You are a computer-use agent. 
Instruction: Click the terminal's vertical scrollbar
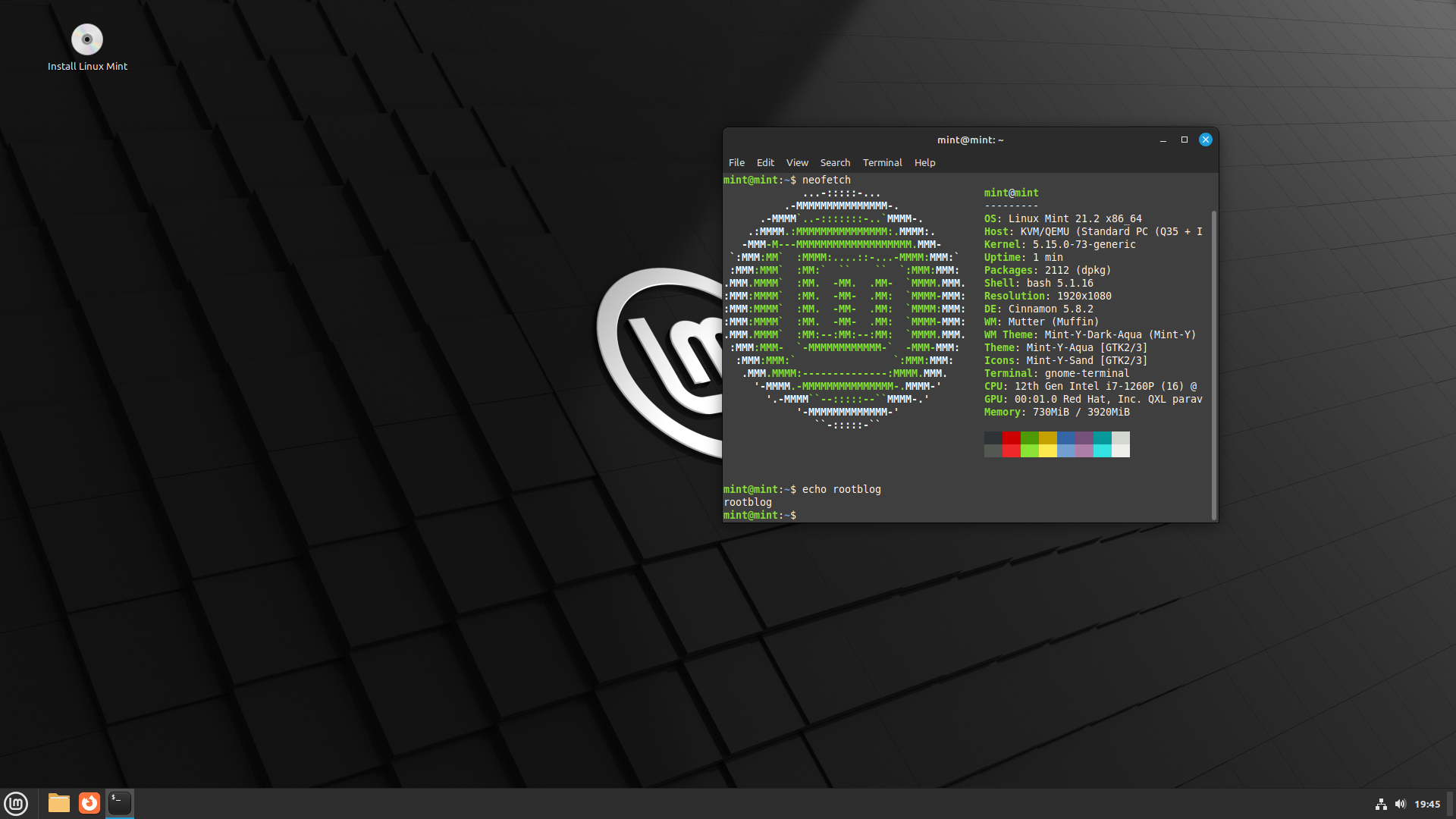pyautogui.click(x=1213, y=364)
